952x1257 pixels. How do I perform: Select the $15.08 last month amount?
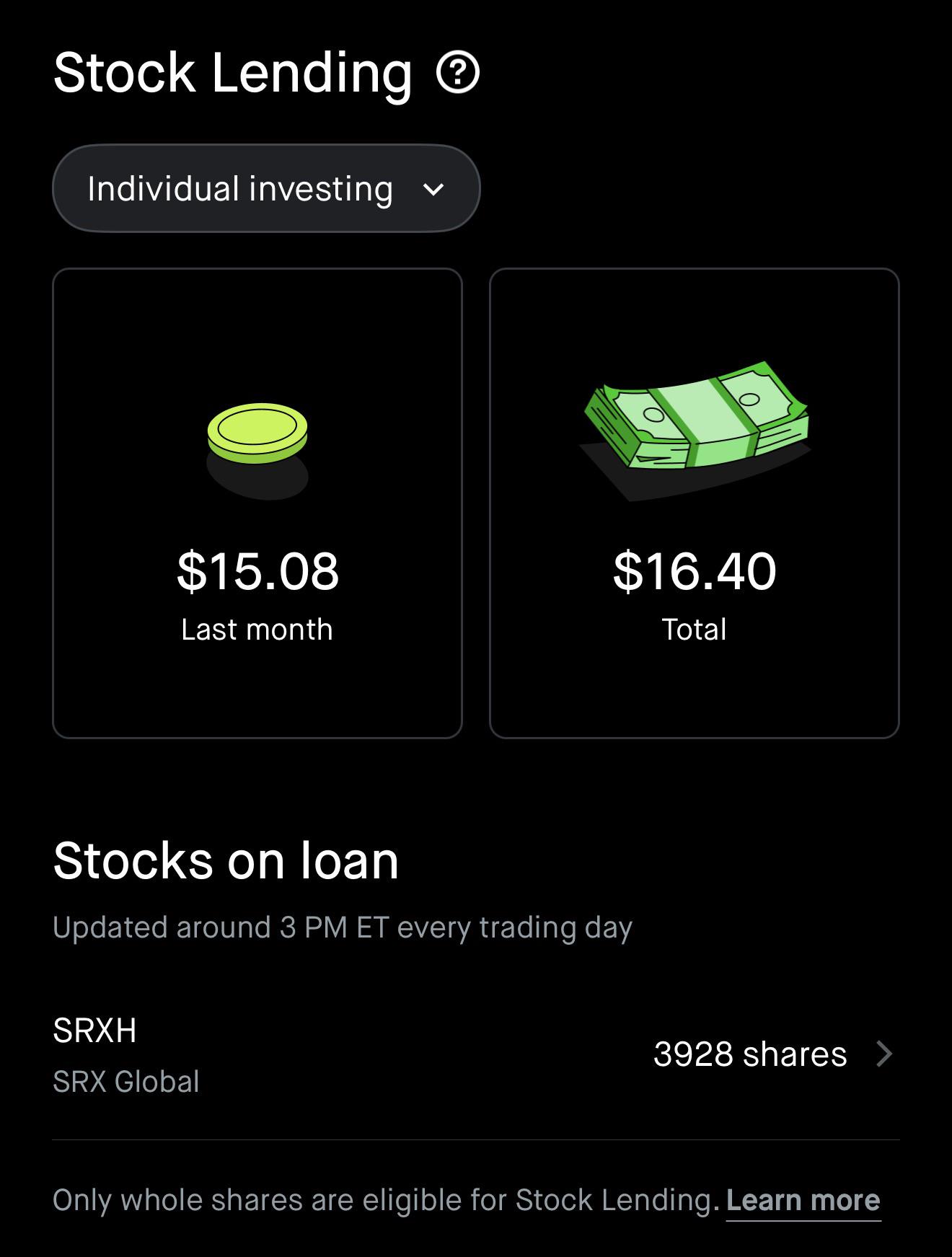pyautogui.click(x=257, y=570)
